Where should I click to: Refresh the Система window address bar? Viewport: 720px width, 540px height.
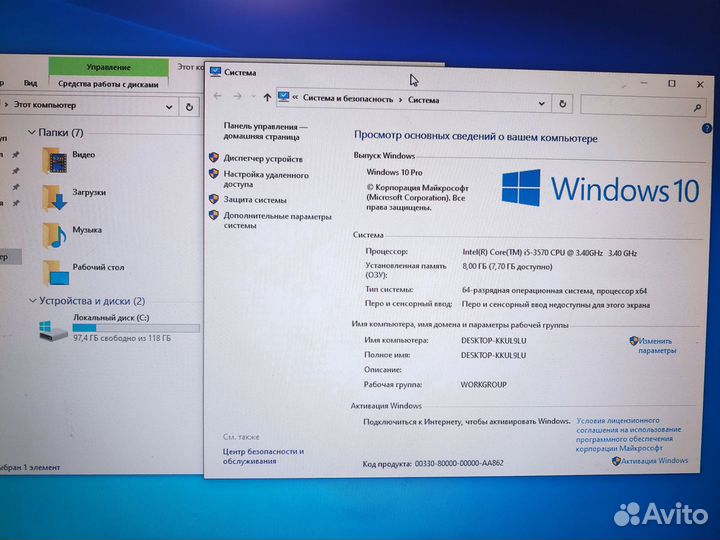point(565,101)
